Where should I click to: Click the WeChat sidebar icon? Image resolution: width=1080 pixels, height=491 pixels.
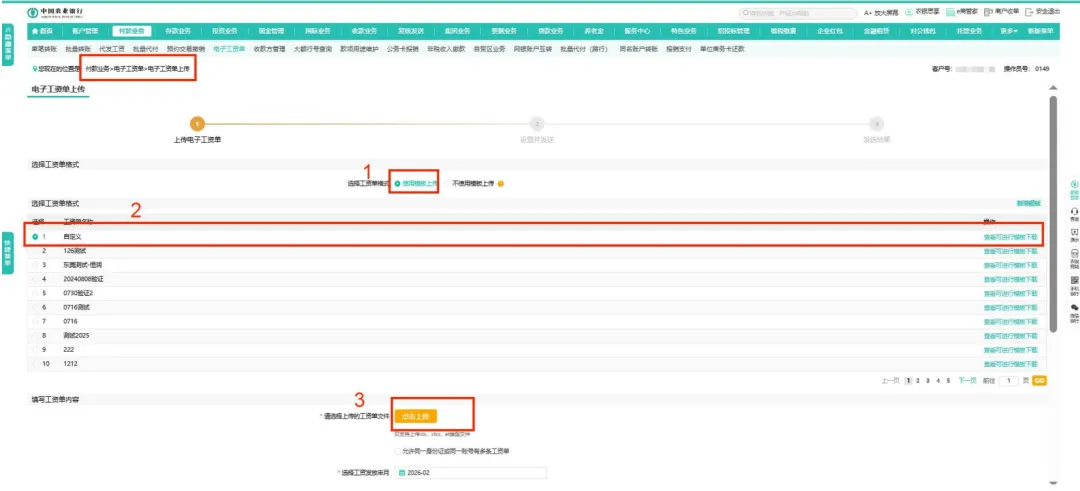[1074, 307]
